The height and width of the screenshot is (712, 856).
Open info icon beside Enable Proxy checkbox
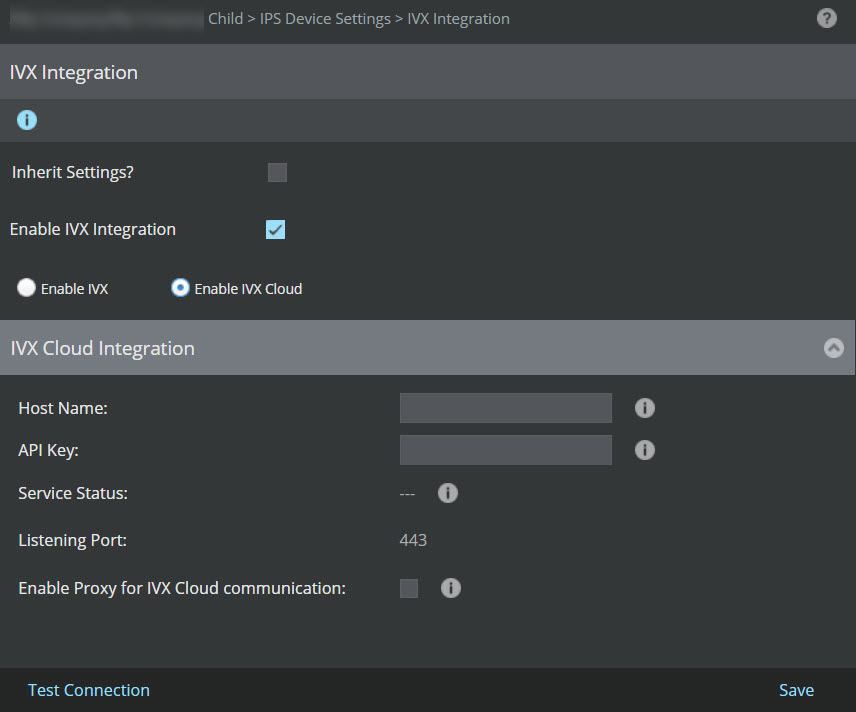coord(450,588)
